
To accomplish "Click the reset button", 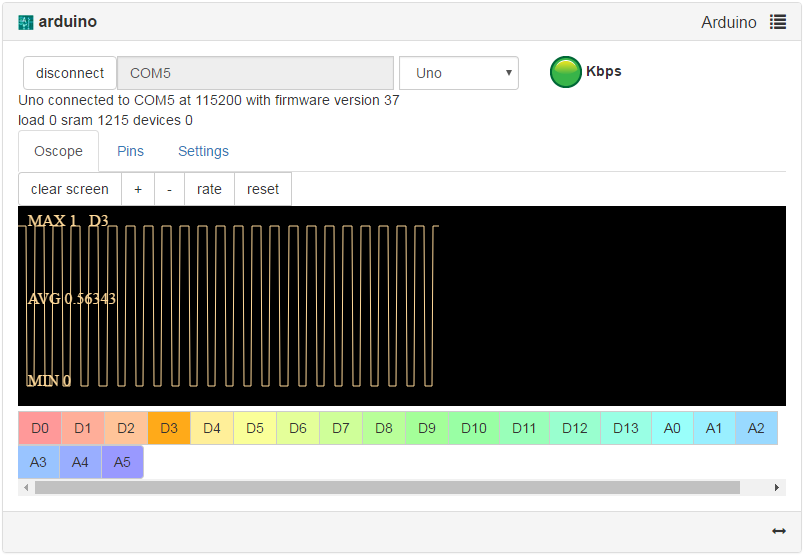I will 263,189.
